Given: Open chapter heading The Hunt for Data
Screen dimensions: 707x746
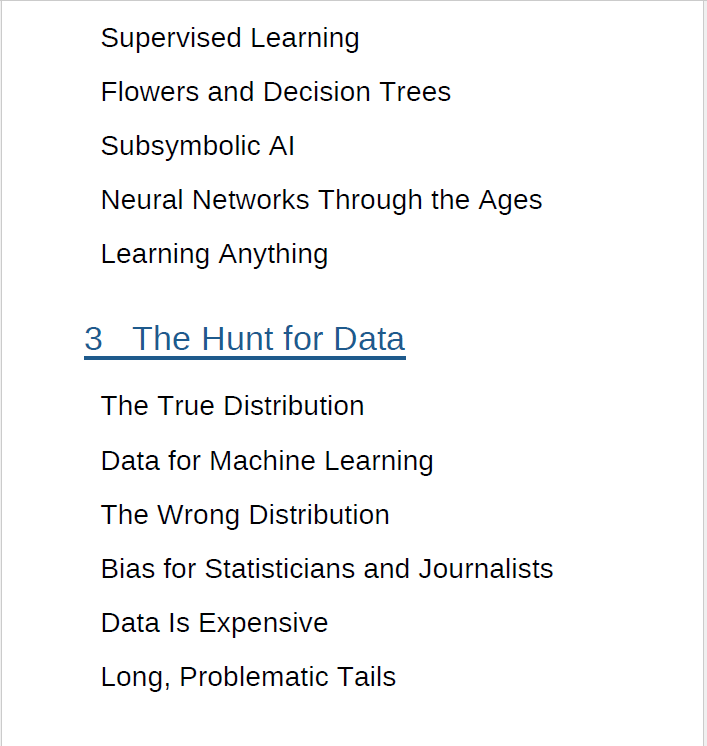Looking at the screenshot, I should (268, 339).
